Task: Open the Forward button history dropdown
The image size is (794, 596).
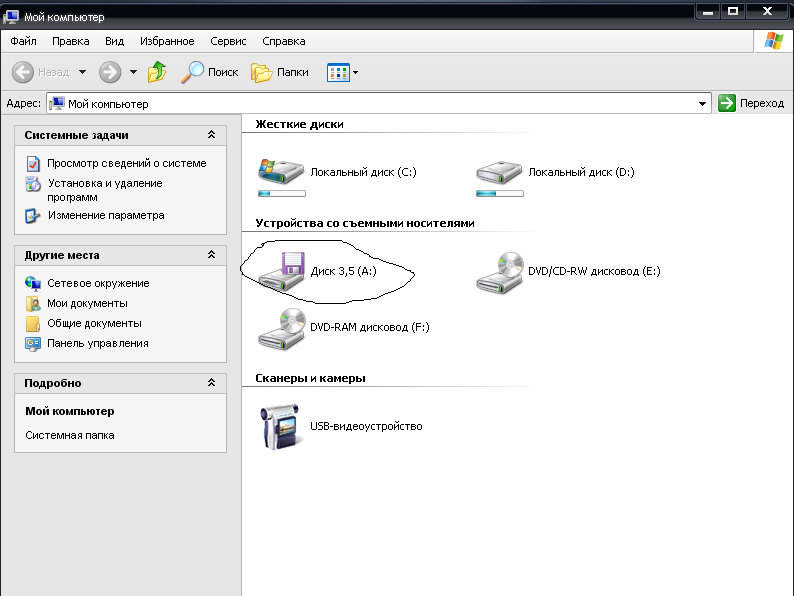Action: click(x=133, y=72)
